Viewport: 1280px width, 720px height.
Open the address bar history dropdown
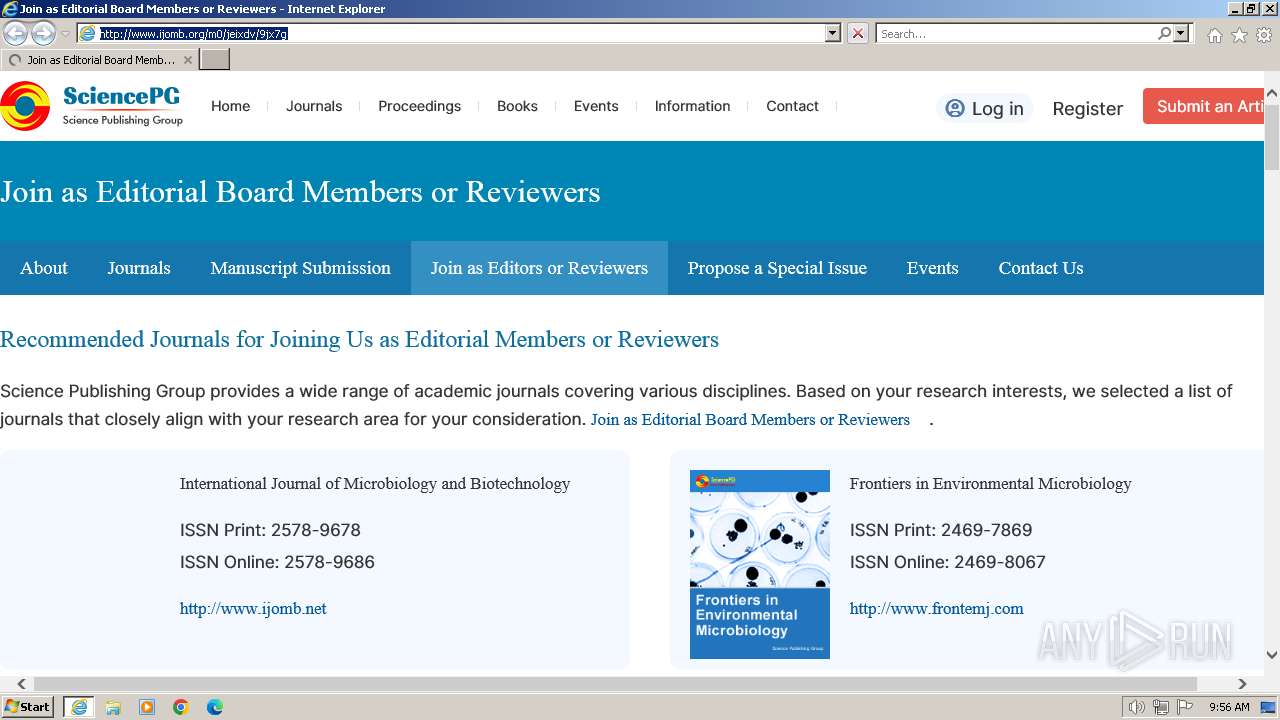point(833,33)
